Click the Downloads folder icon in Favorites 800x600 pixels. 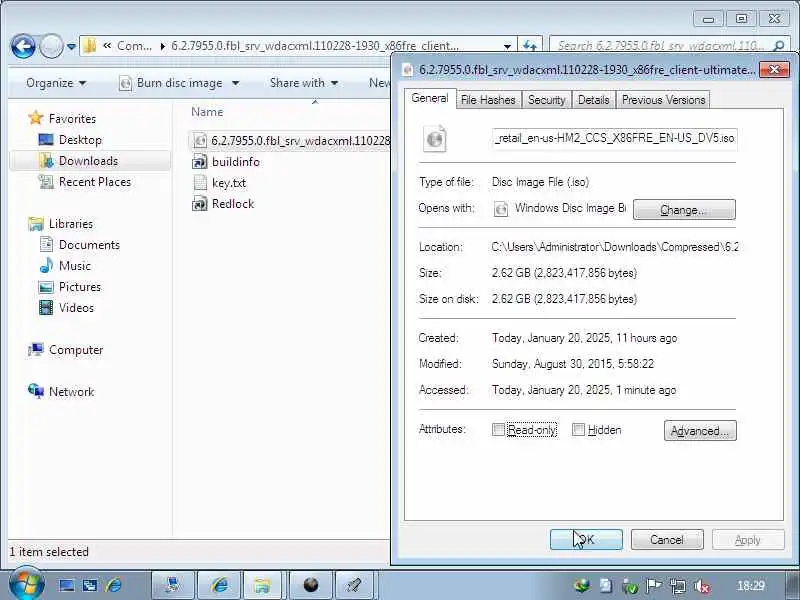46,161
